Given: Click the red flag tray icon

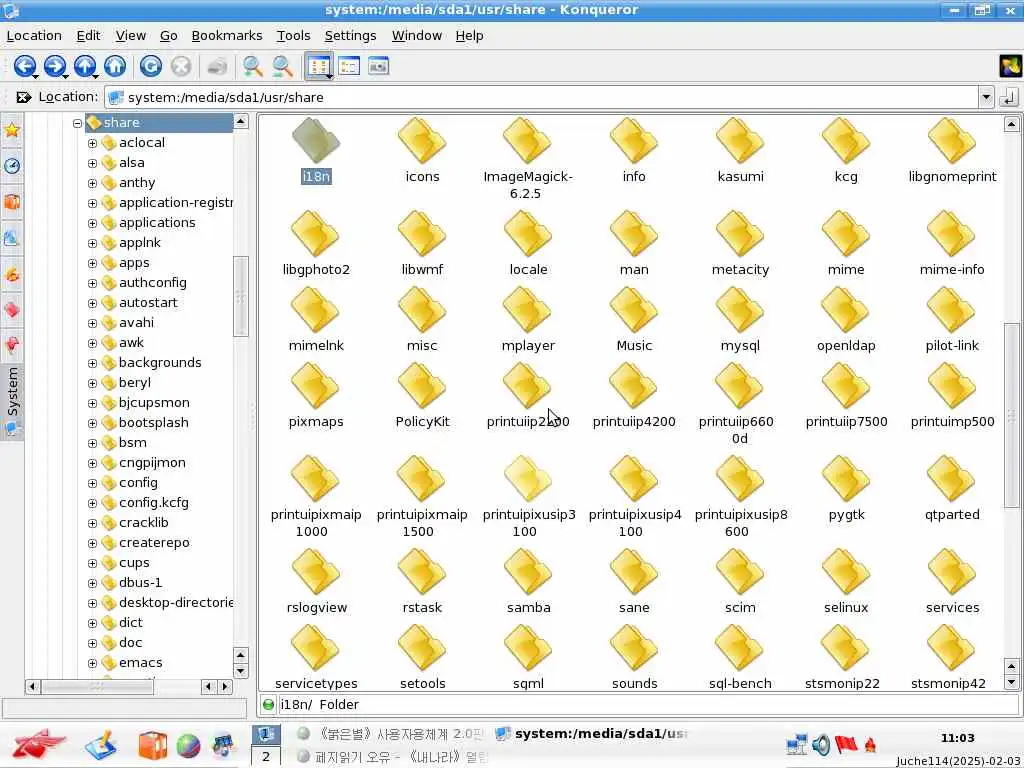Looking at the screenshot, I should tap(846, 744).
